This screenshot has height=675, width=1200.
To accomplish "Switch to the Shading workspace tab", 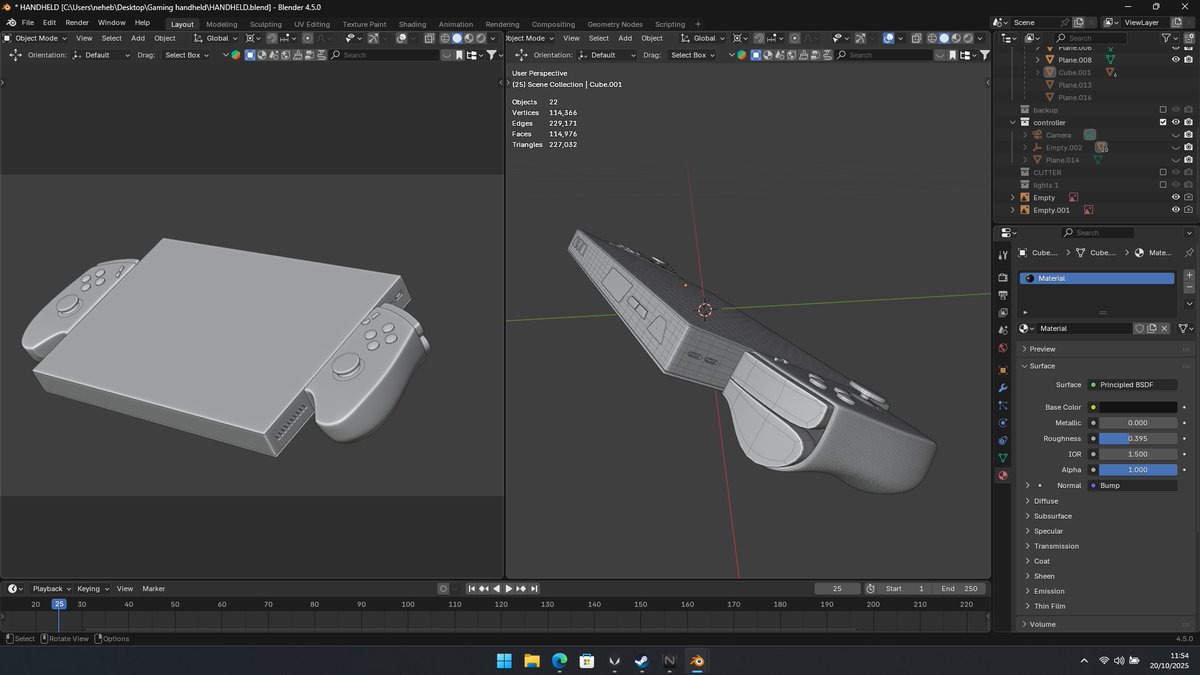I will coord(412,24).
